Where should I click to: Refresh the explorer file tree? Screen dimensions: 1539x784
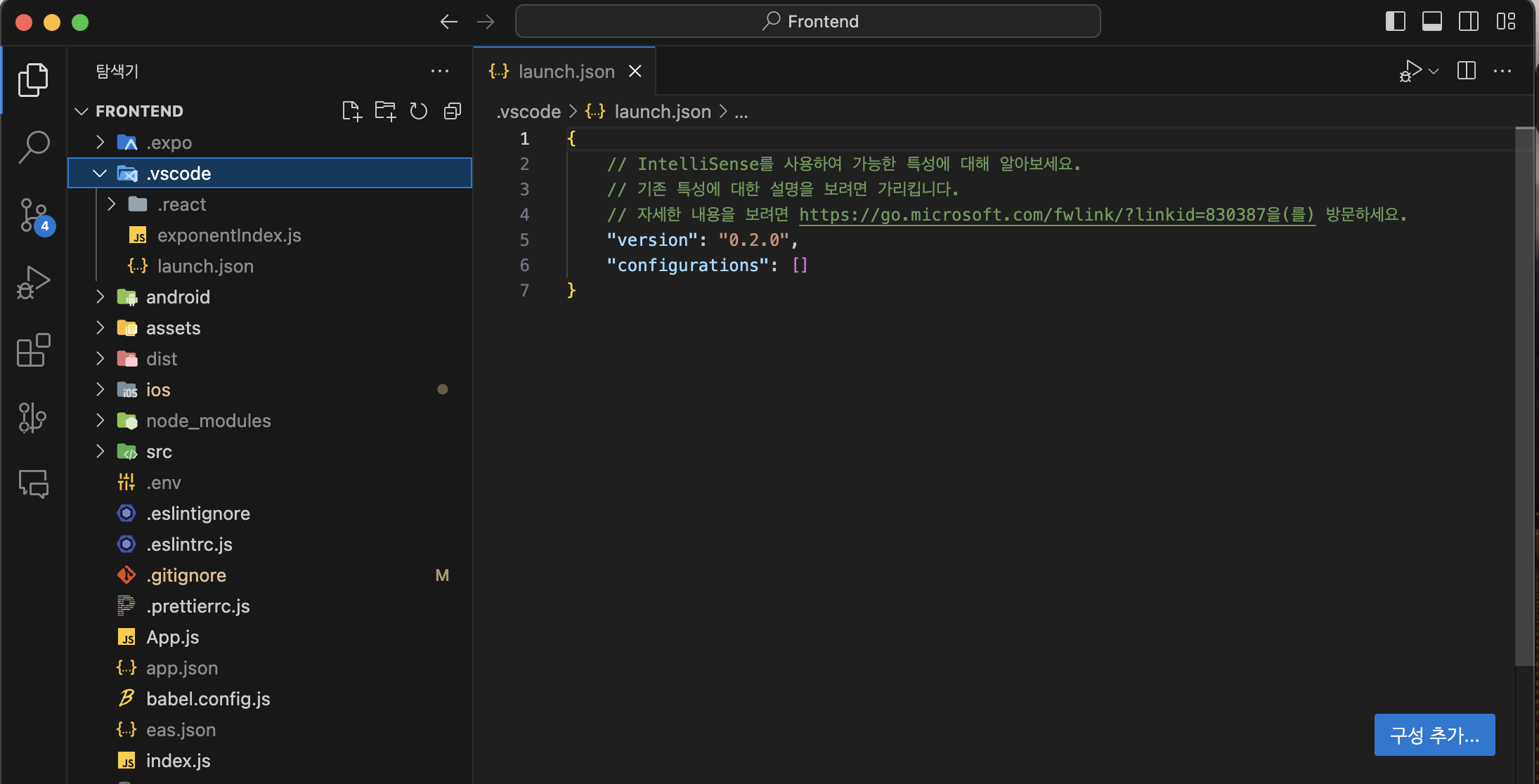click(x=419, y=111)
